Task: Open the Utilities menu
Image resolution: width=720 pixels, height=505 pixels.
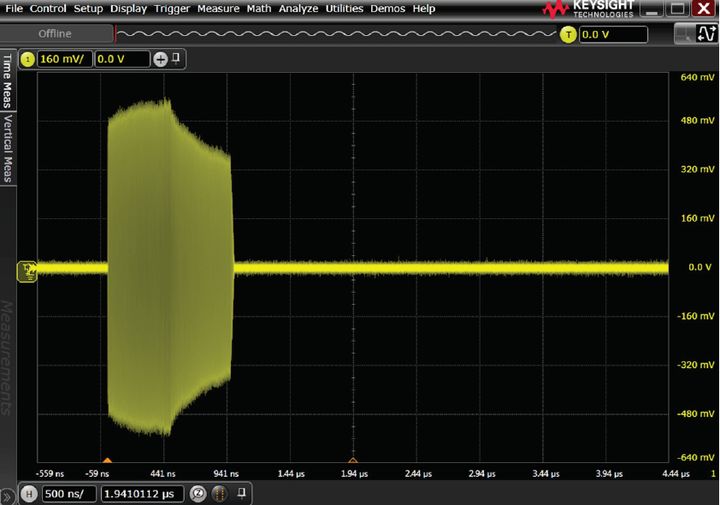Action: pos(344,8)
